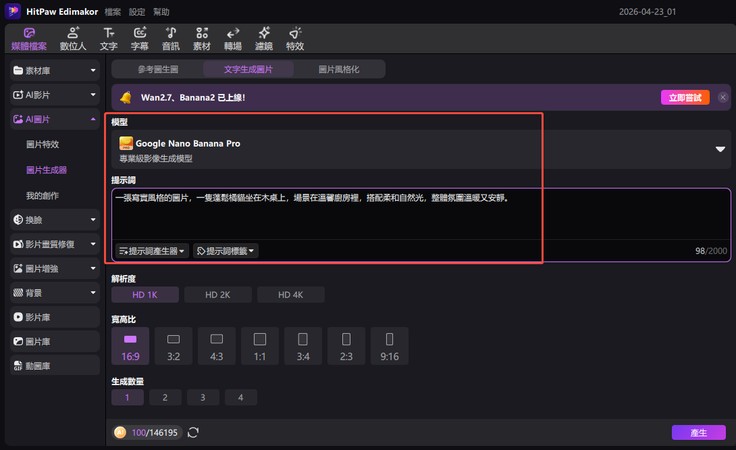Select HD 4K resolution
Image resolution: width=736 pixels, height=450 pixels.
291,295
